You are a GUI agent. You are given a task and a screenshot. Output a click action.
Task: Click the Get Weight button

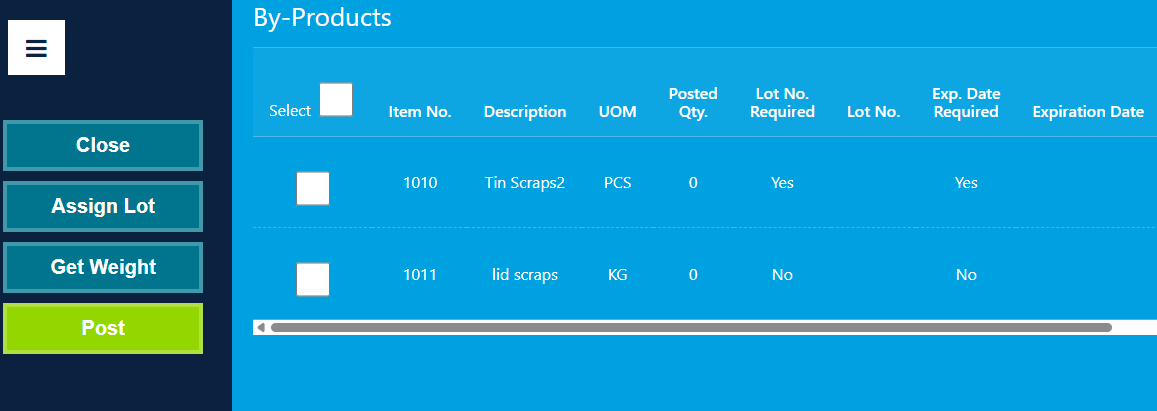click(x=103, y=267)
